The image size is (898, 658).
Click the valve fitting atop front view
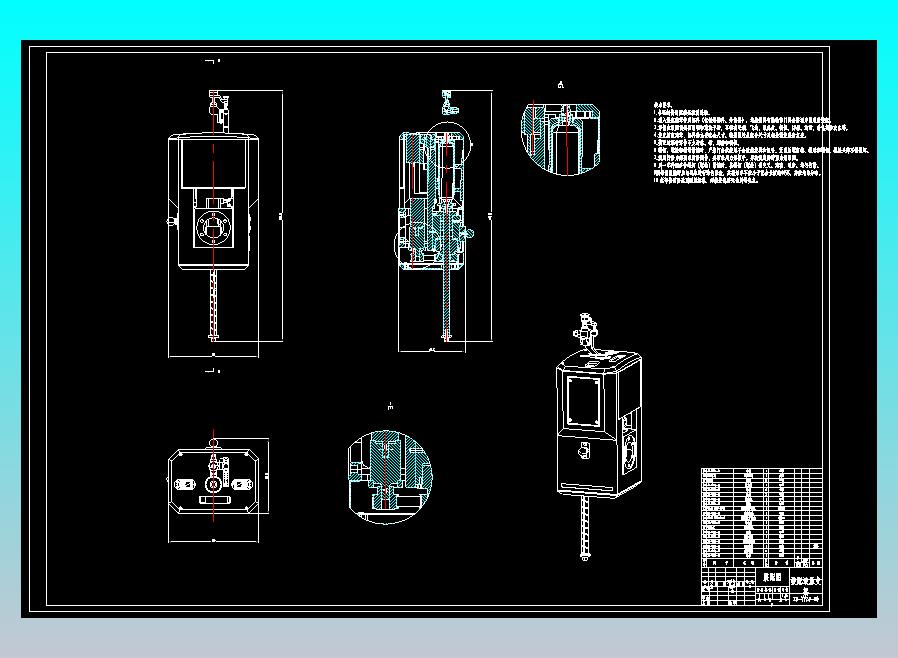click(218, 111)
